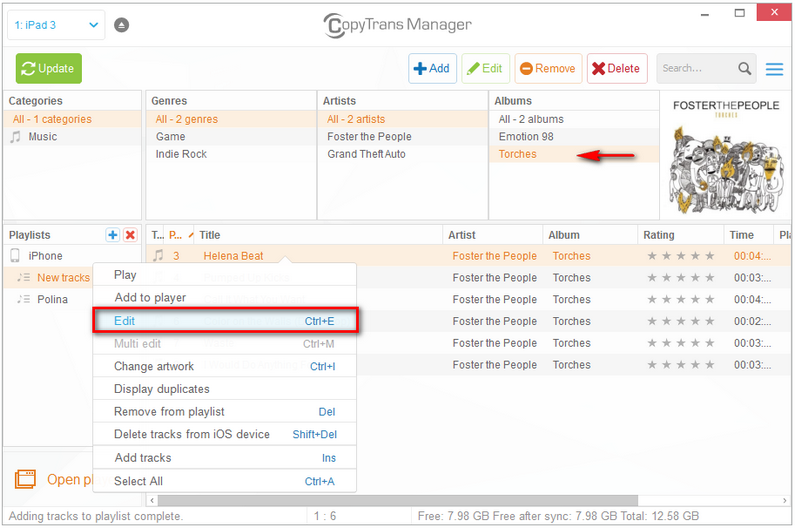The width and height of the screenshot is (795, 528).
Task: Select the Indie Rock genre
Action: tap(231, 154)
